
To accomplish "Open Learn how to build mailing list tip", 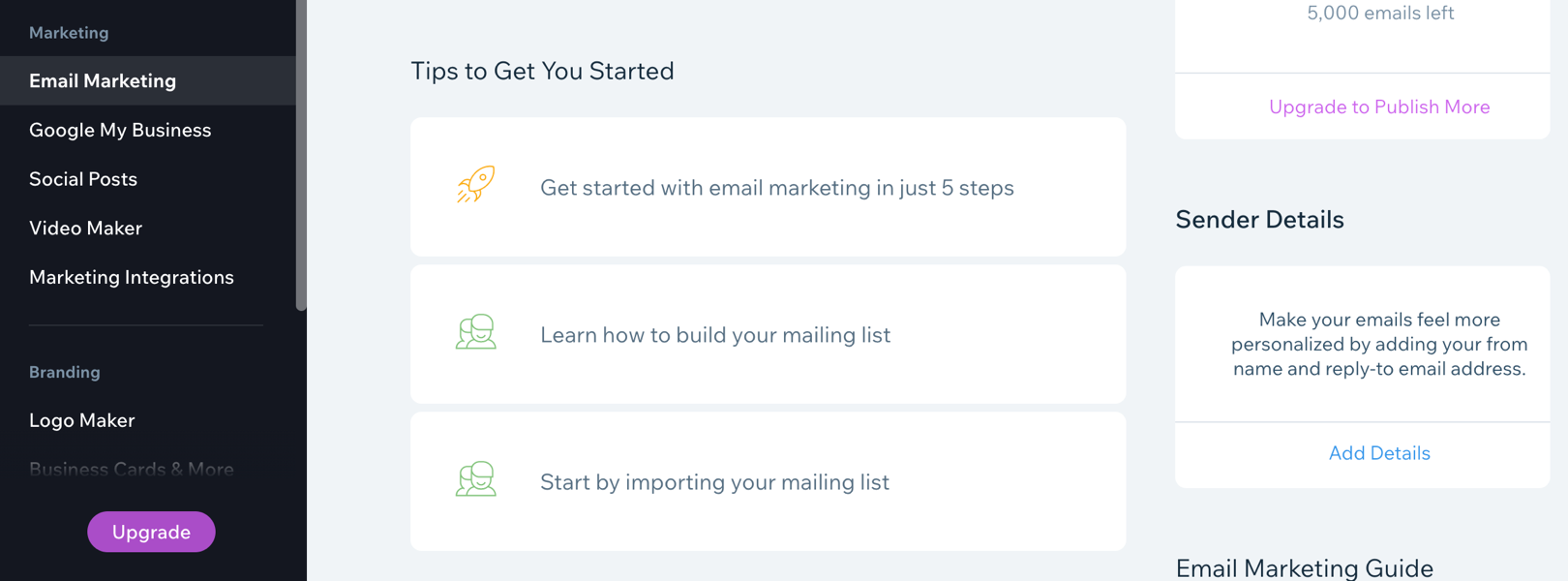I will click(715, 335).
